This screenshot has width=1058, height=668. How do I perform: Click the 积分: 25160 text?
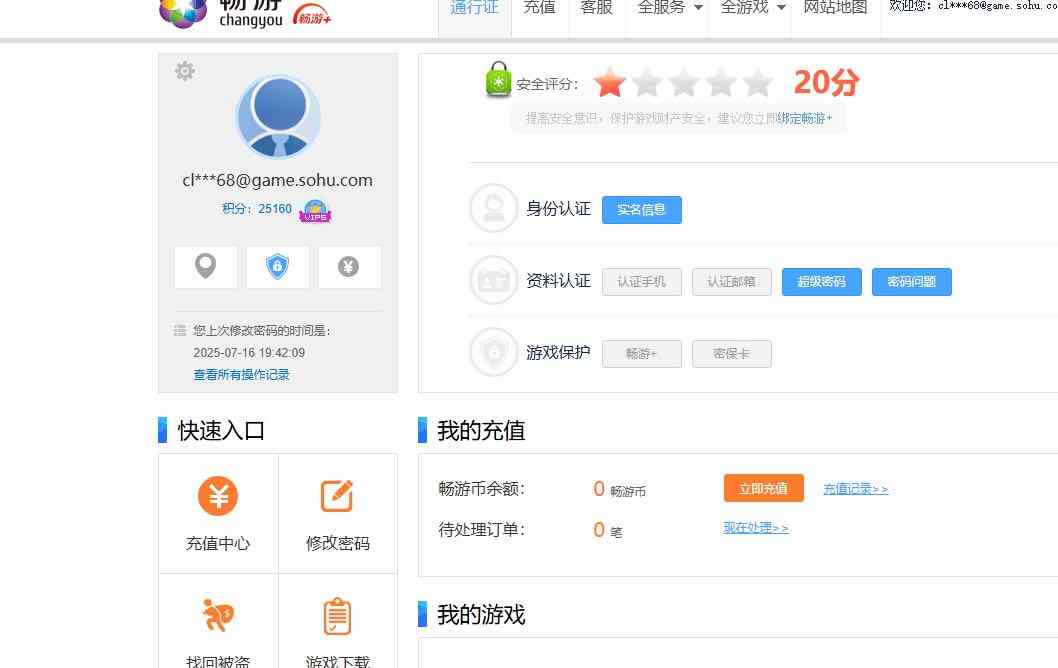(257, 209)
